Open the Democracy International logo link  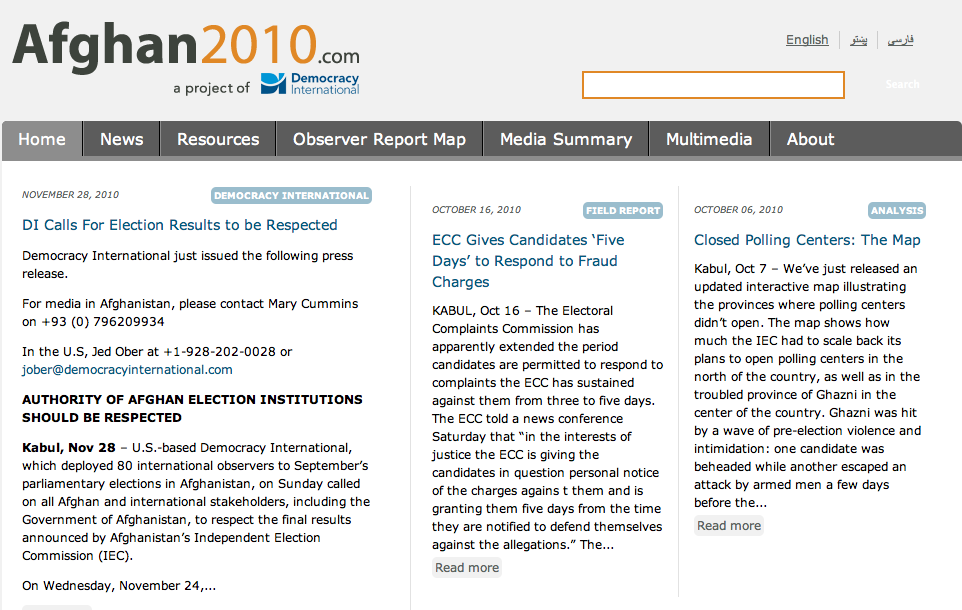coord(310,84)
